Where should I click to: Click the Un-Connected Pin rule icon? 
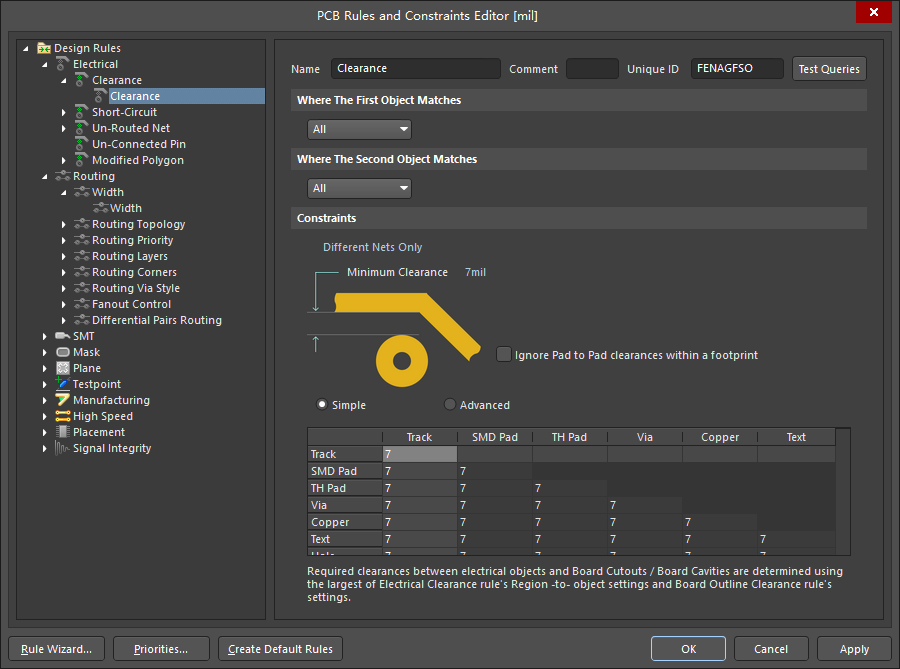coord(82,144)
